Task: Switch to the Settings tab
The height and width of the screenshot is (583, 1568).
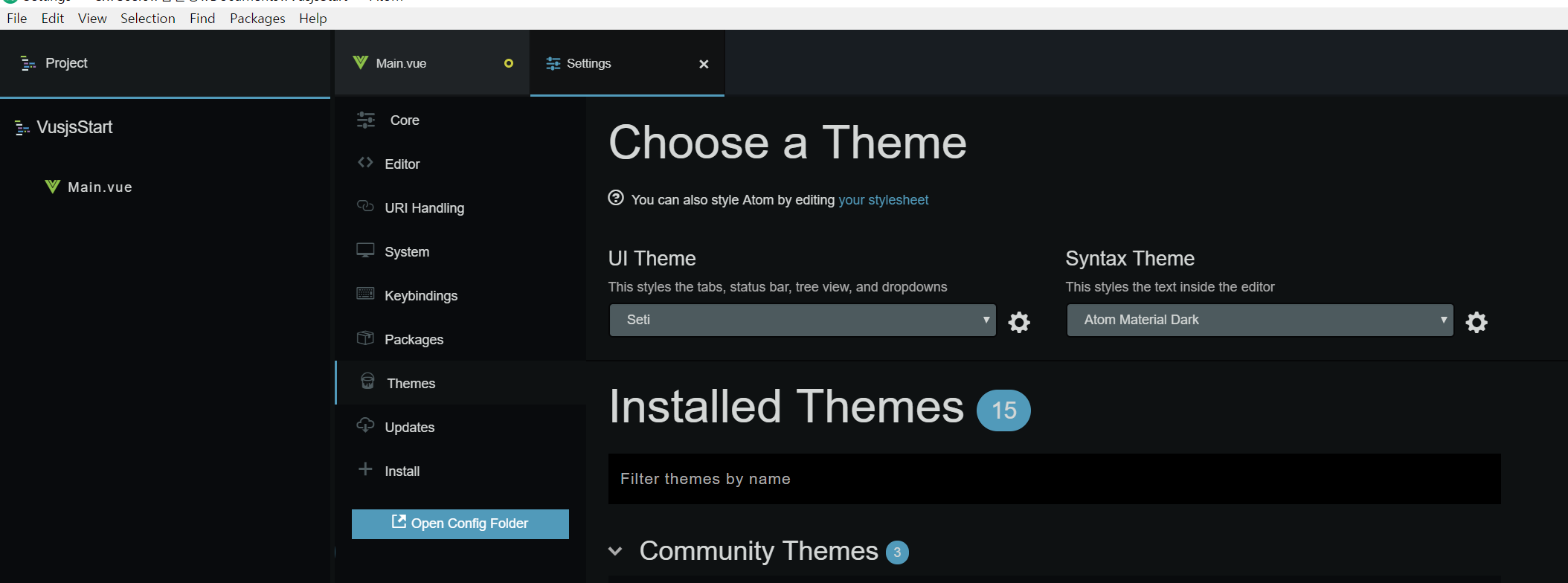Action: (x=627, y=63)
